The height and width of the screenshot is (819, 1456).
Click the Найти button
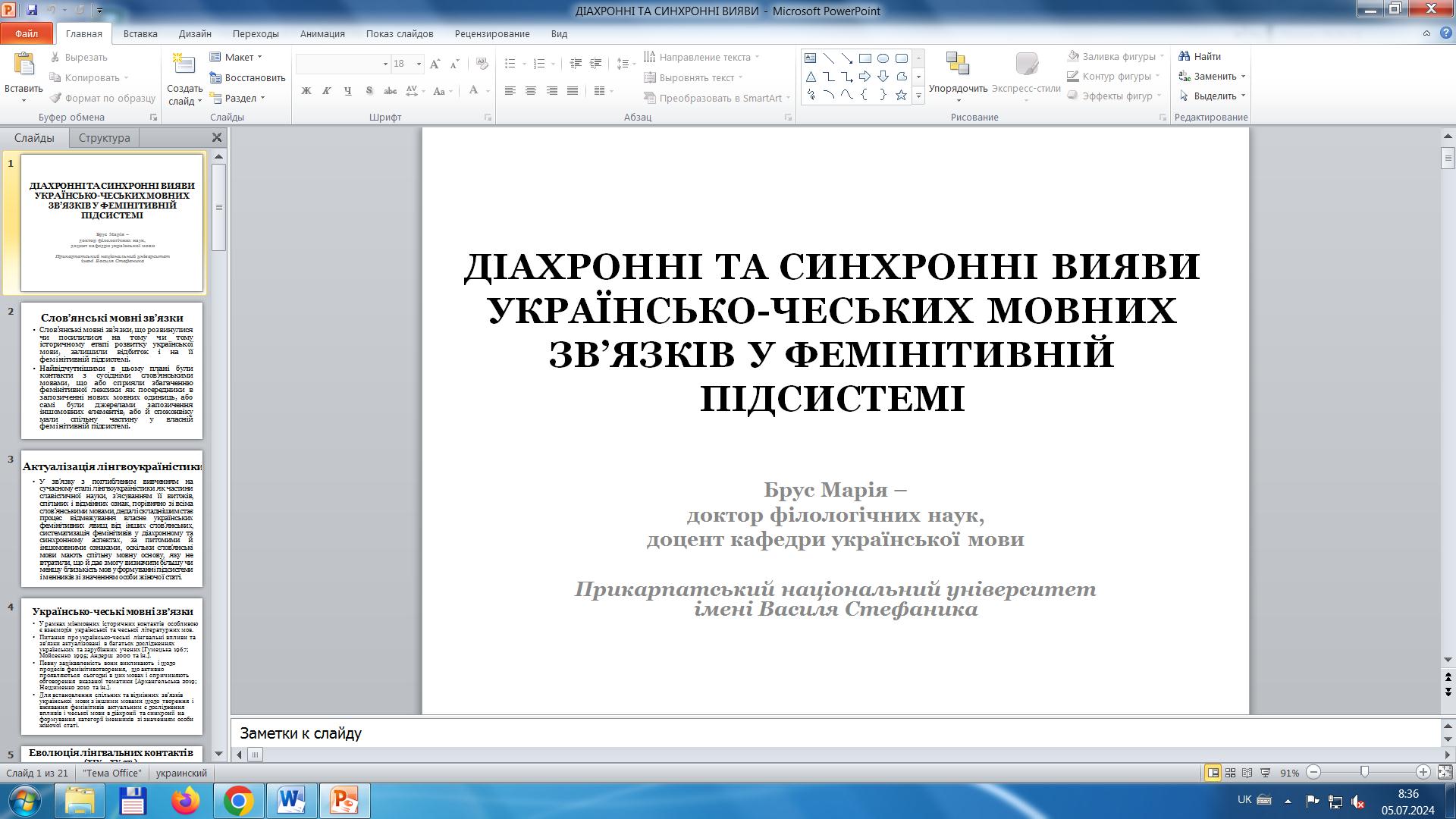click(x=1200, y=56)
